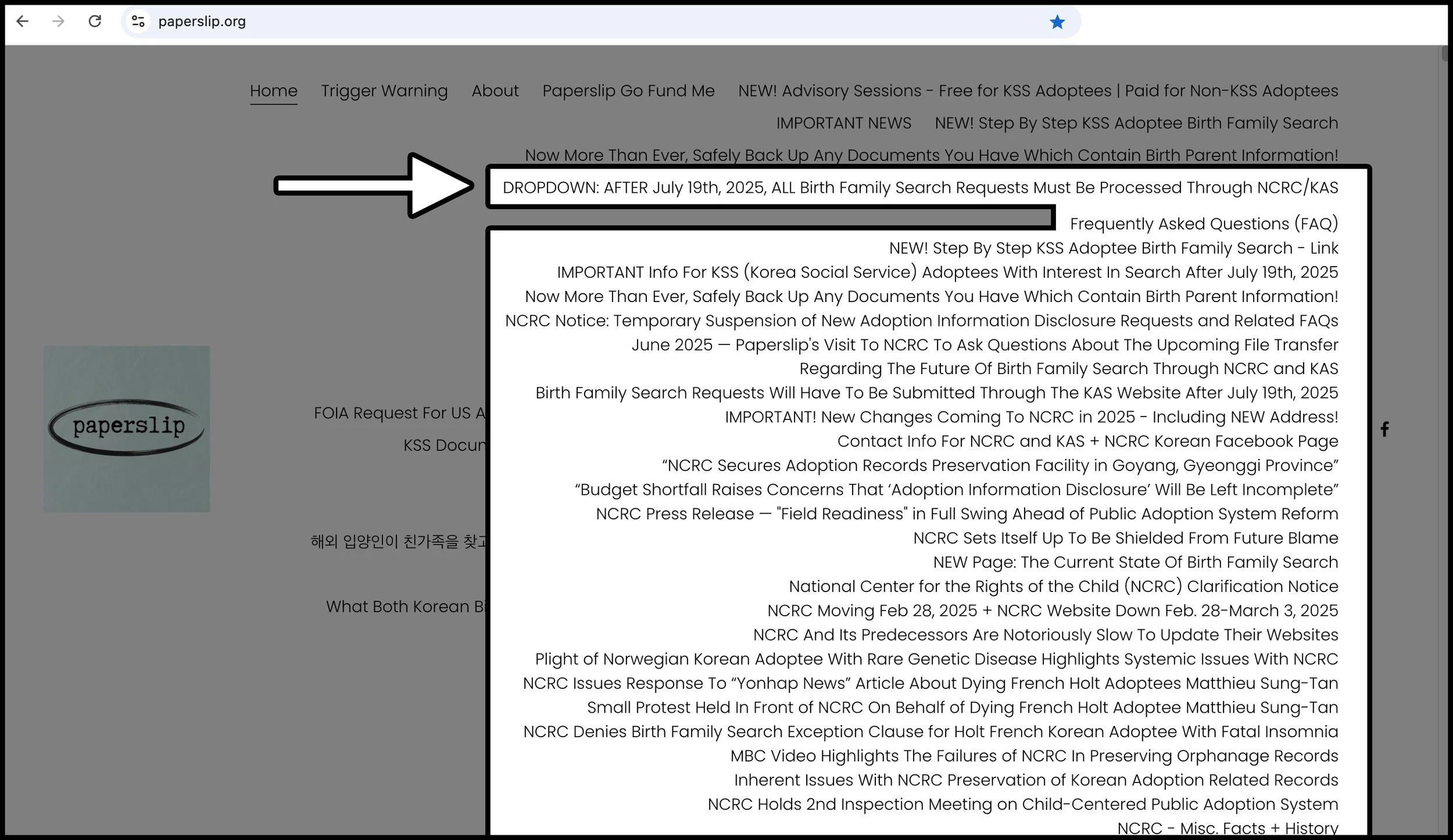The width and height of the screenshot is (1453, 840).
Task: Open NCRC Secures Adoption Records Preservation Facility
Action: click(1000, 466)
